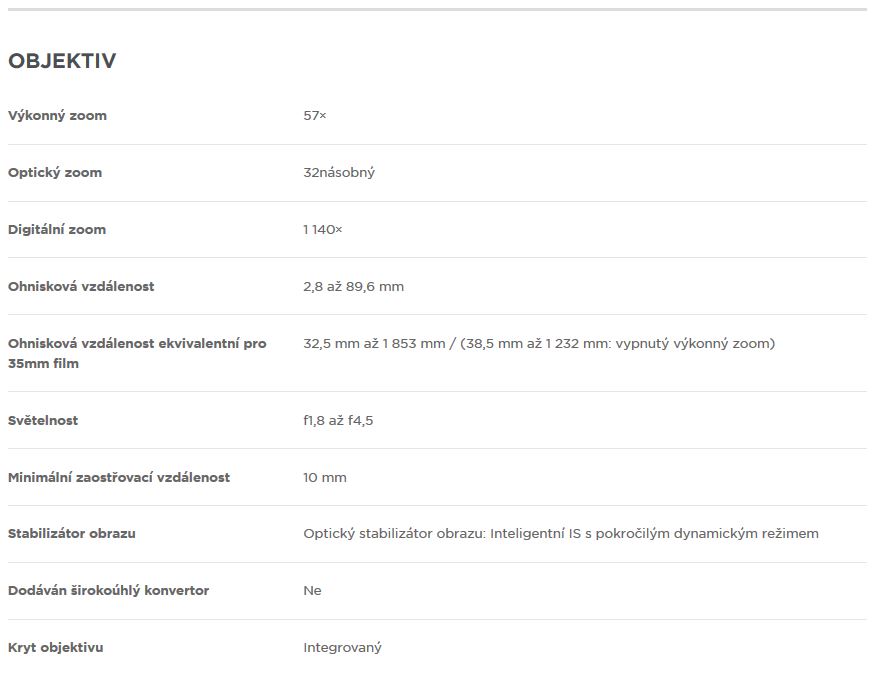
Task: Click the OBJEKTIV section heading
Action: coord(62,60)
